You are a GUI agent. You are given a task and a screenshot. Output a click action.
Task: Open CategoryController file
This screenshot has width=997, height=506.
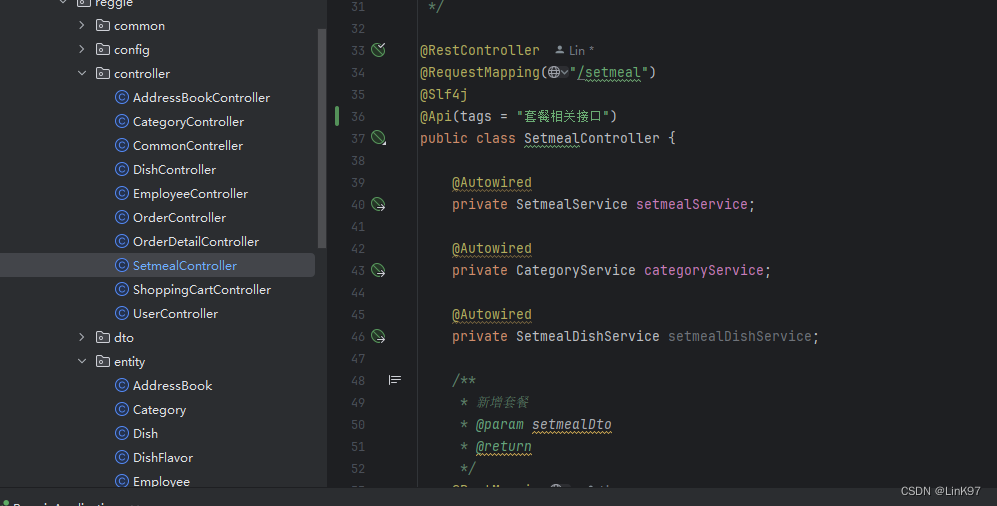(x=188, y=121)
